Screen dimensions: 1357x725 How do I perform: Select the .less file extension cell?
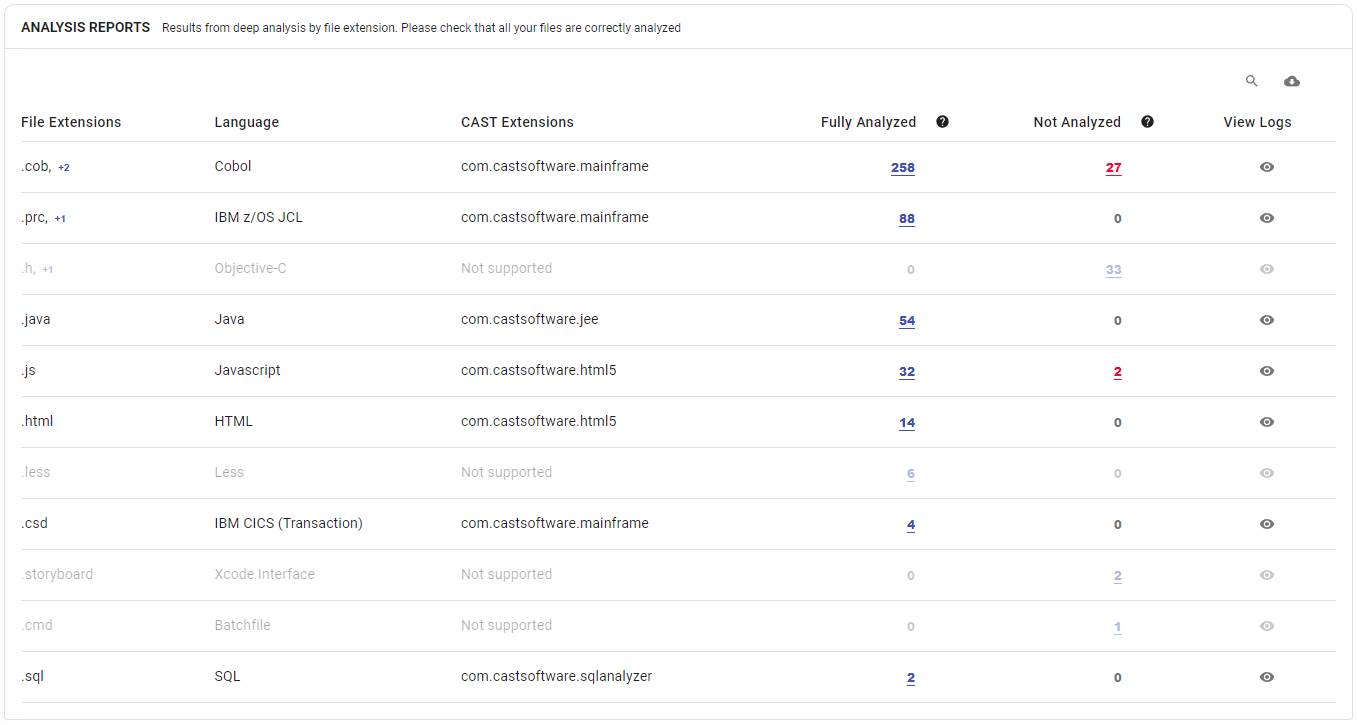tap(35, 472)
